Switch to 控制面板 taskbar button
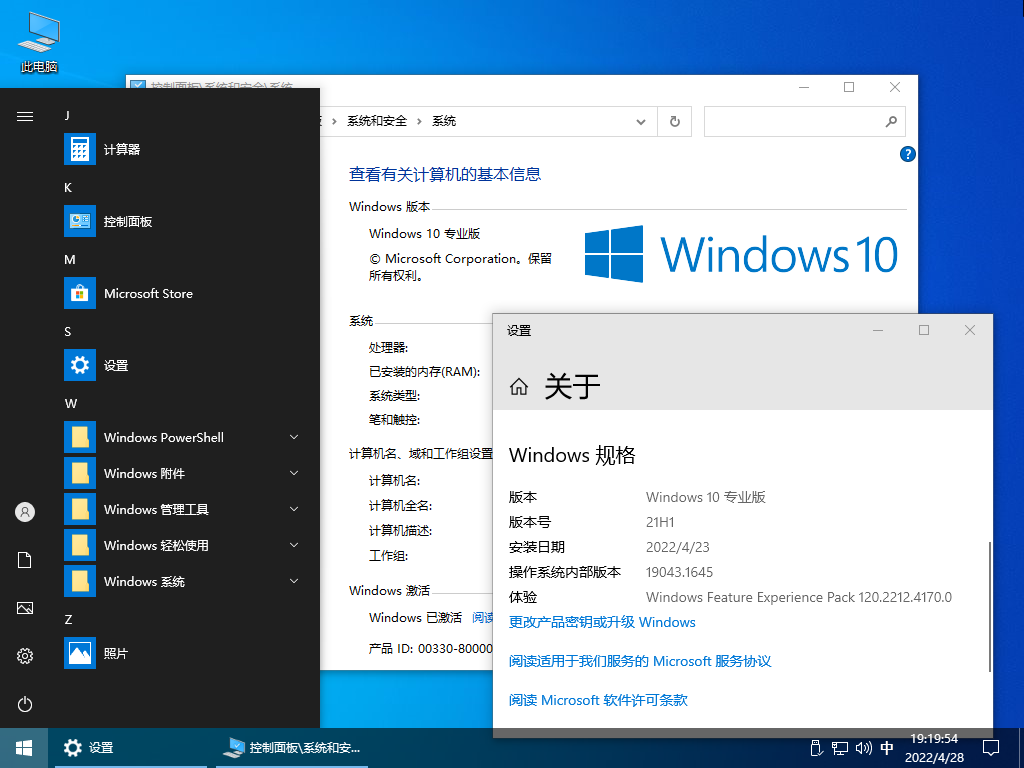This screenshot has width=1024, height=768. pyautogui.click(x=291, y=748)
